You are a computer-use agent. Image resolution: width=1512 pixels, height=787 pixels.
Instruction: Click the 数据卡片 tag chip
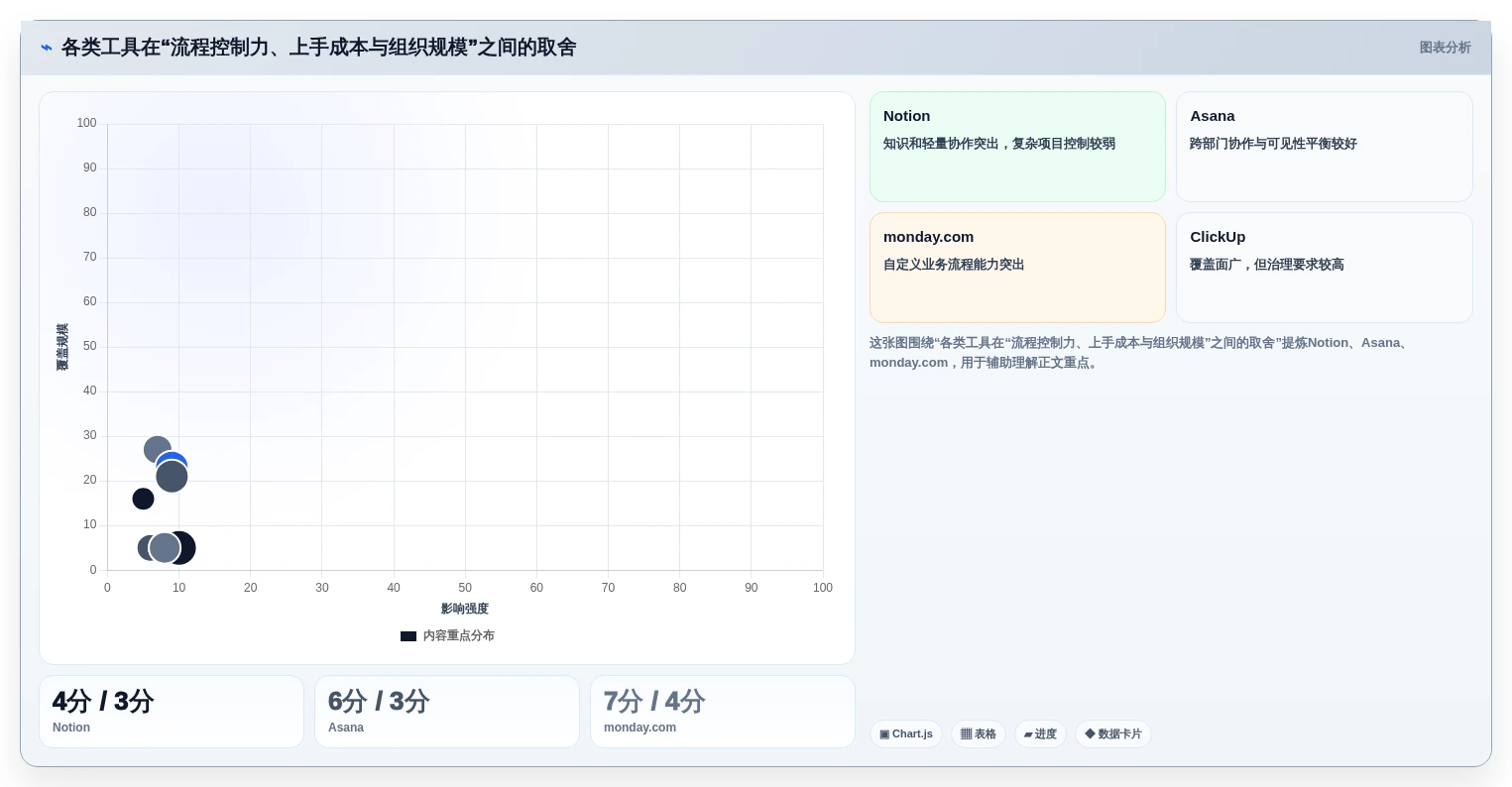1113,734
